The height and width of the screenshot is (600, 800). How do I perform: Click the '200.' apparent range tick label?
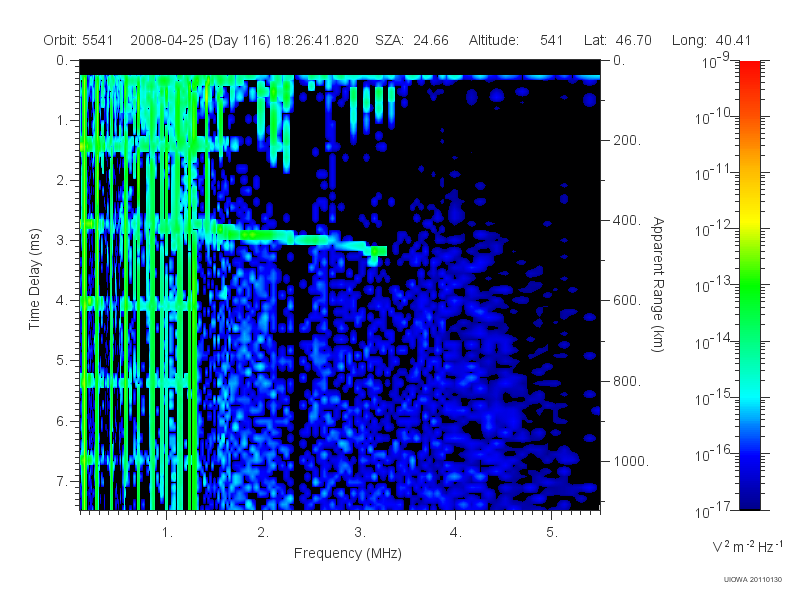(627, 140)
